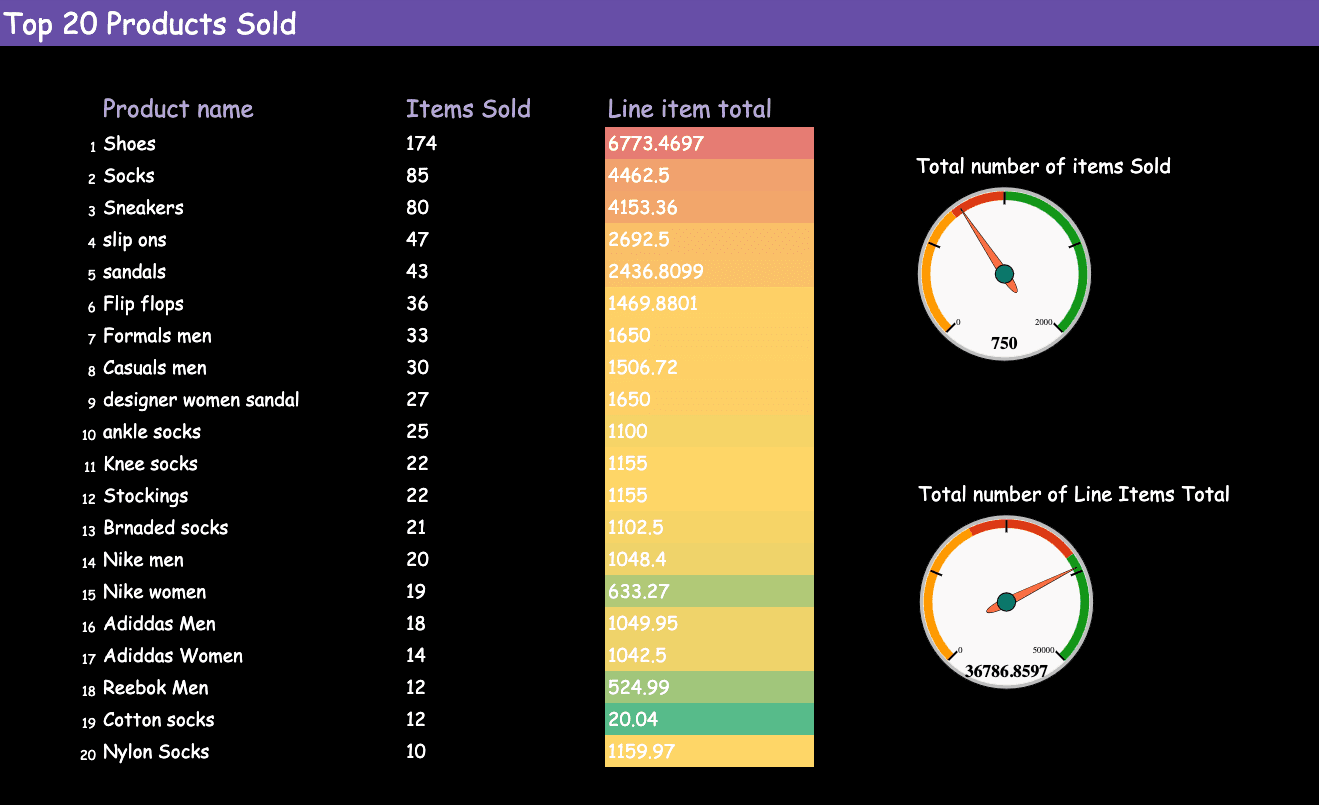Click the light green 633.27 total cell

709,592
